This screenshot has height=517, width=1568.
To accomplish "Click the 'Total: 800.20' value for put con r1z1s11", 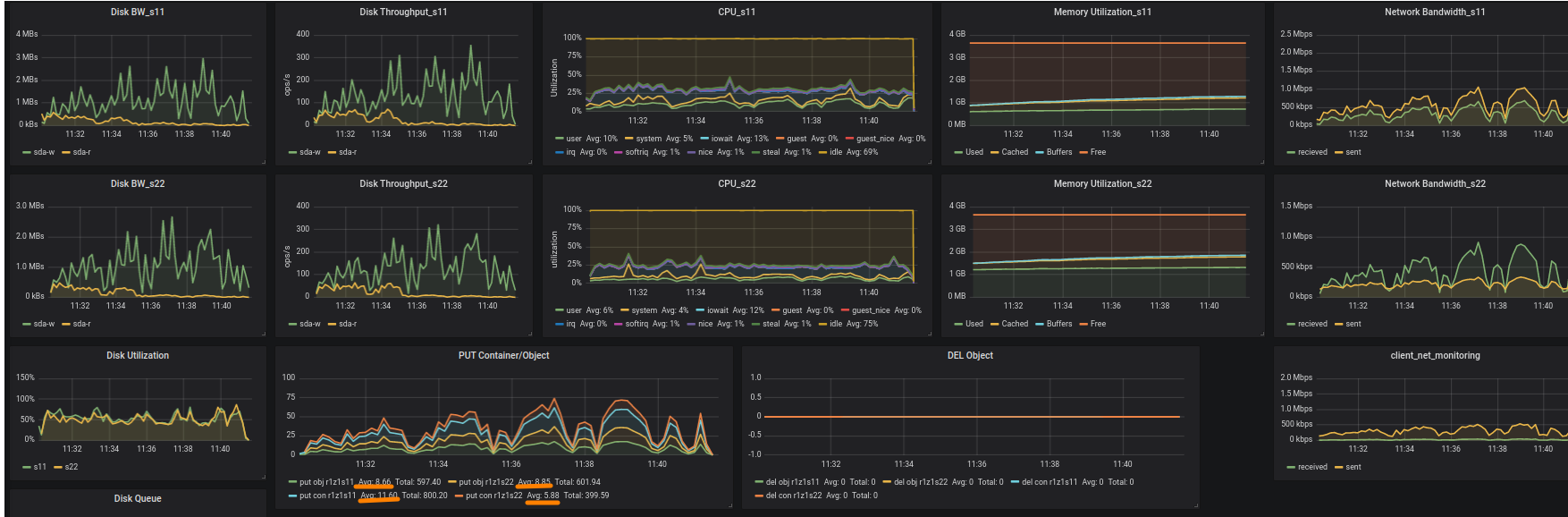I will pyautogui.click(x=425, y=496).
